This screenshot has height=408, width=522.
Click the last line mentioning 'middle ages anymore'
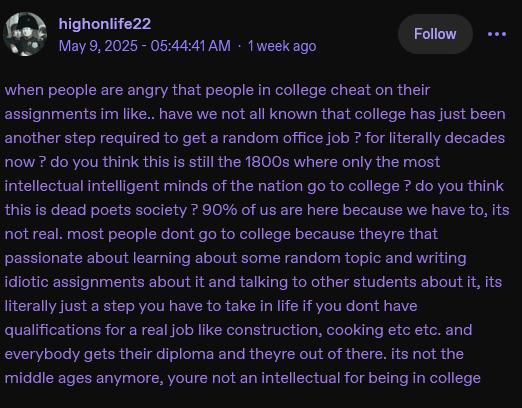242,378
